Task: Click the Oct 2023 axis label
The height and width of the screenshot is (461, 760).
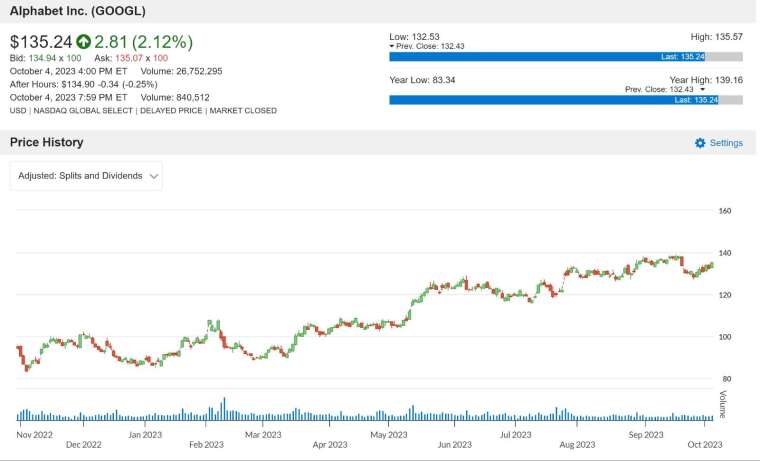Action: pos(705,445)
